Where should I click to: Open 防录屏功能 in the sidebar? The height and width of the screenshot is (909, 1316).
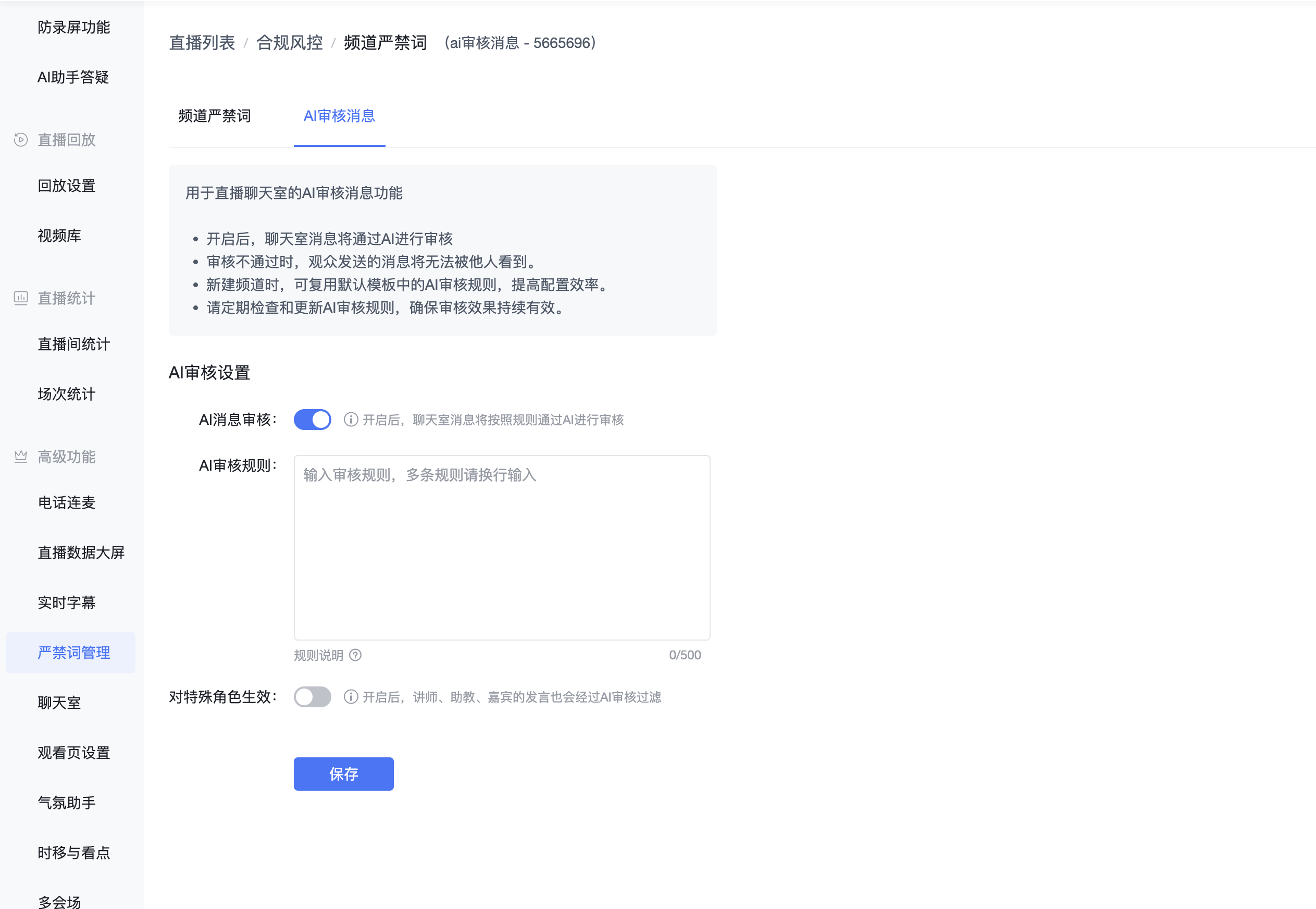[74, 27]
